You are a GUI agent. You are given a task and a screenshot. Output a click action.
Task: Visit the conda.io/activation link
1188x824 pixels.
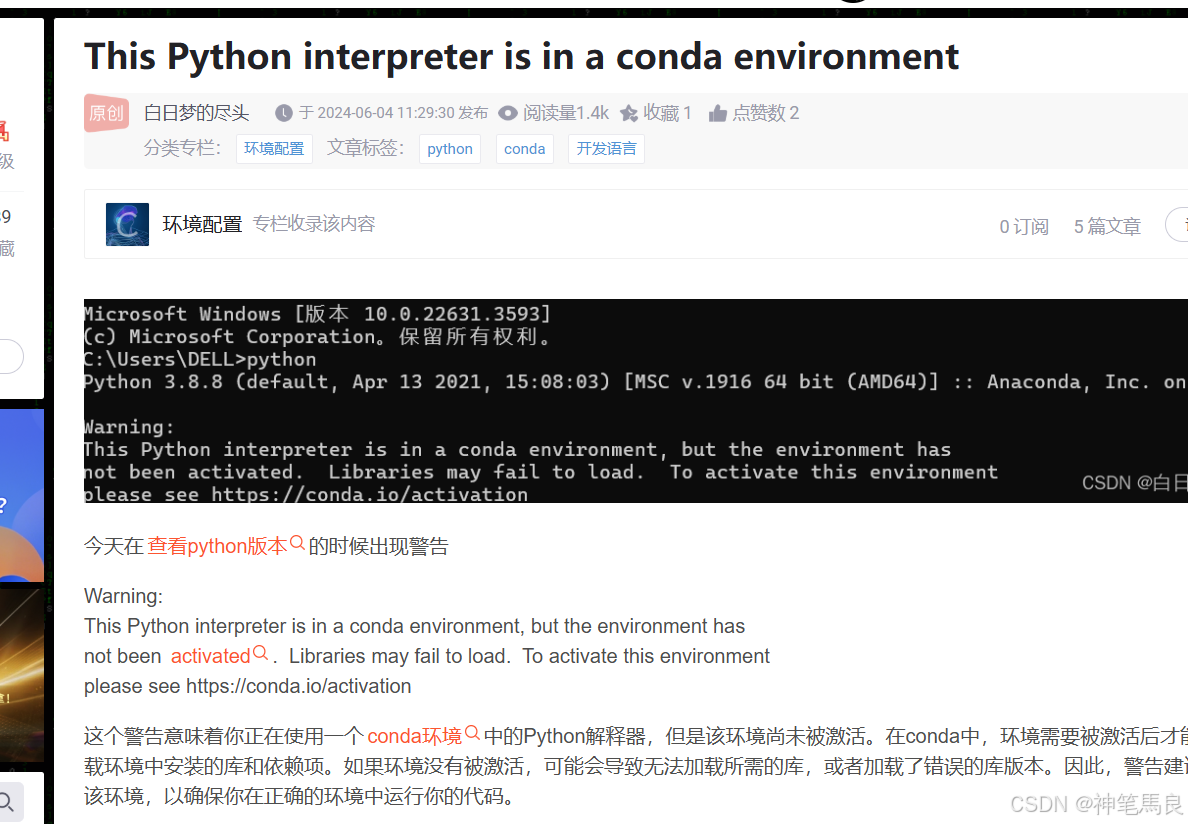[298, 686]
